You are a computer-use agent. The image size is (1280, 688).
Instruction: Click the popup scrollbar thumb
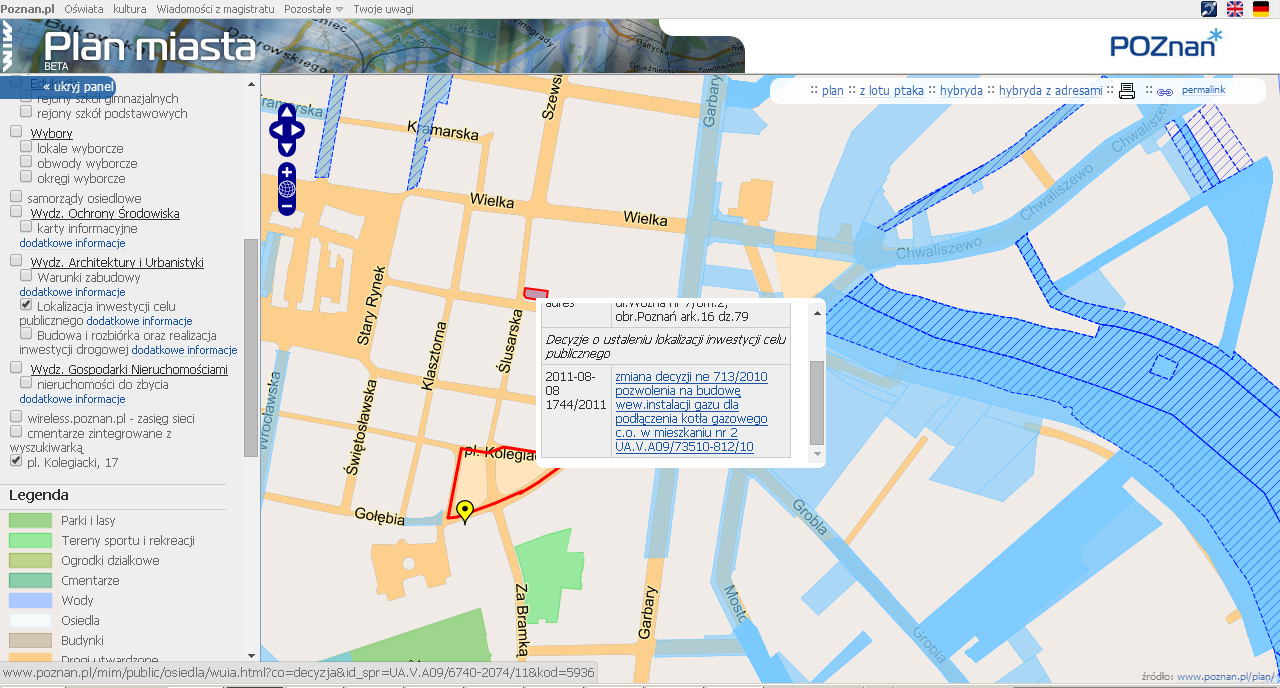click(817, 403)
